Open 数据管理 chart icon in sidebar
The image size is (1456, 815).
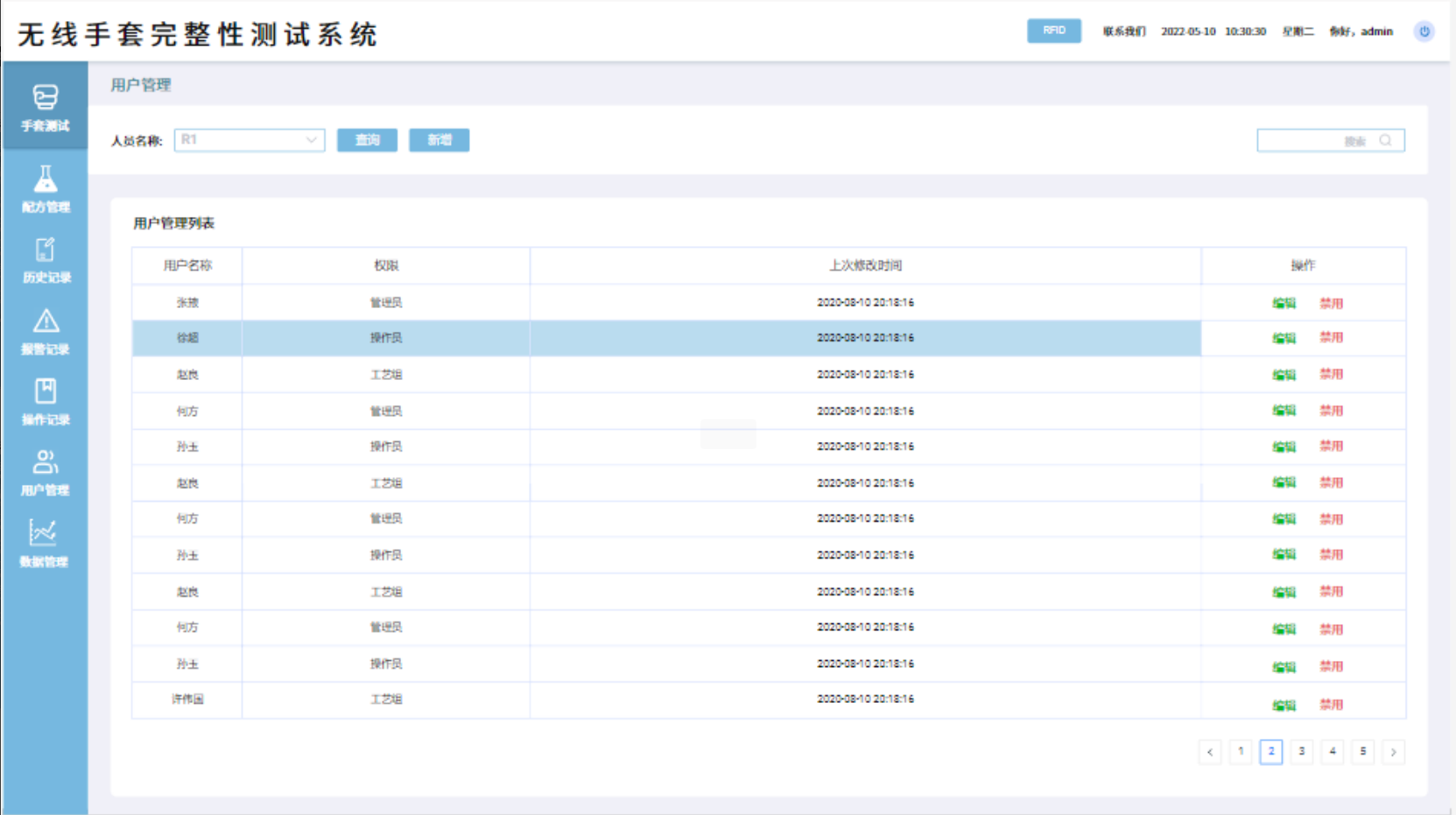click(44, 532)
